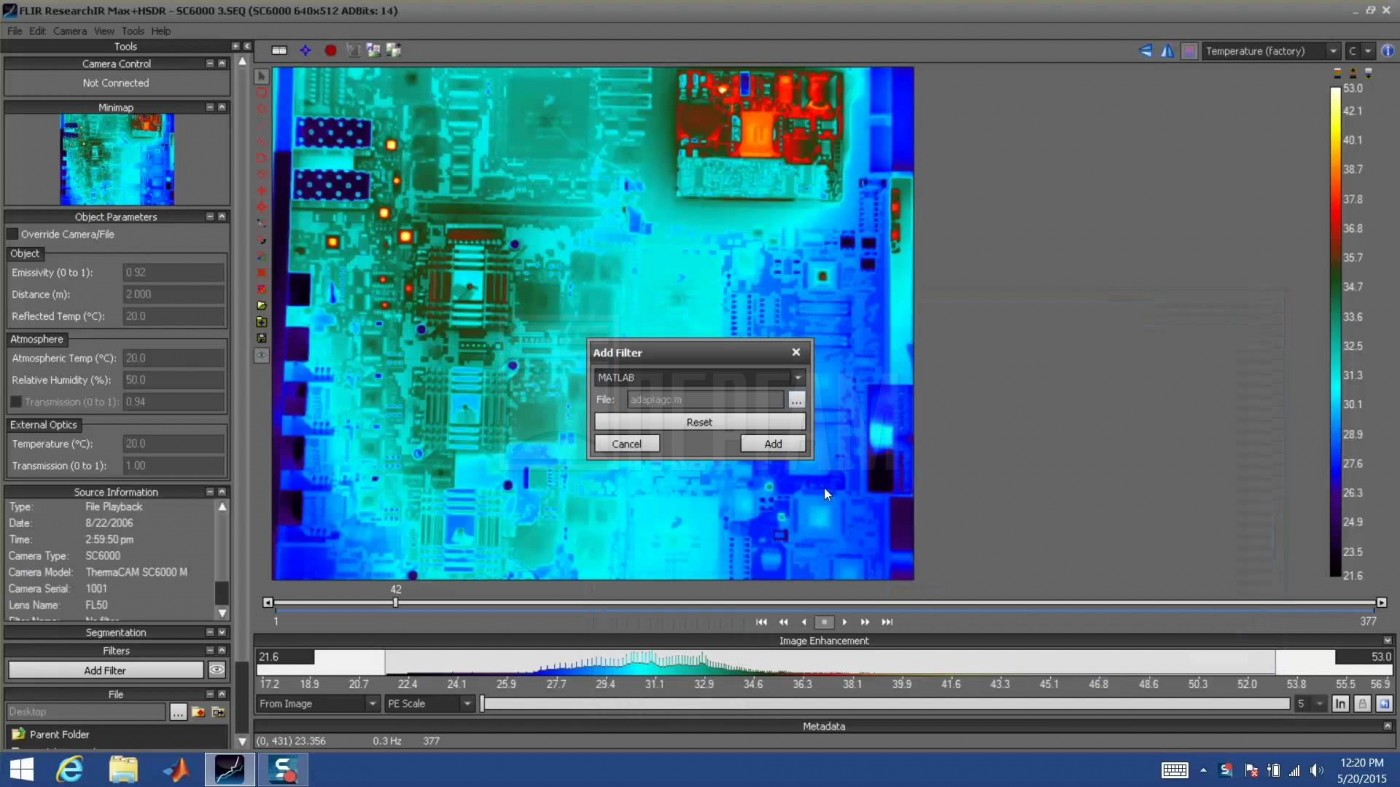
Task: Select the arrow pointer tool
Action: (262, 77)
